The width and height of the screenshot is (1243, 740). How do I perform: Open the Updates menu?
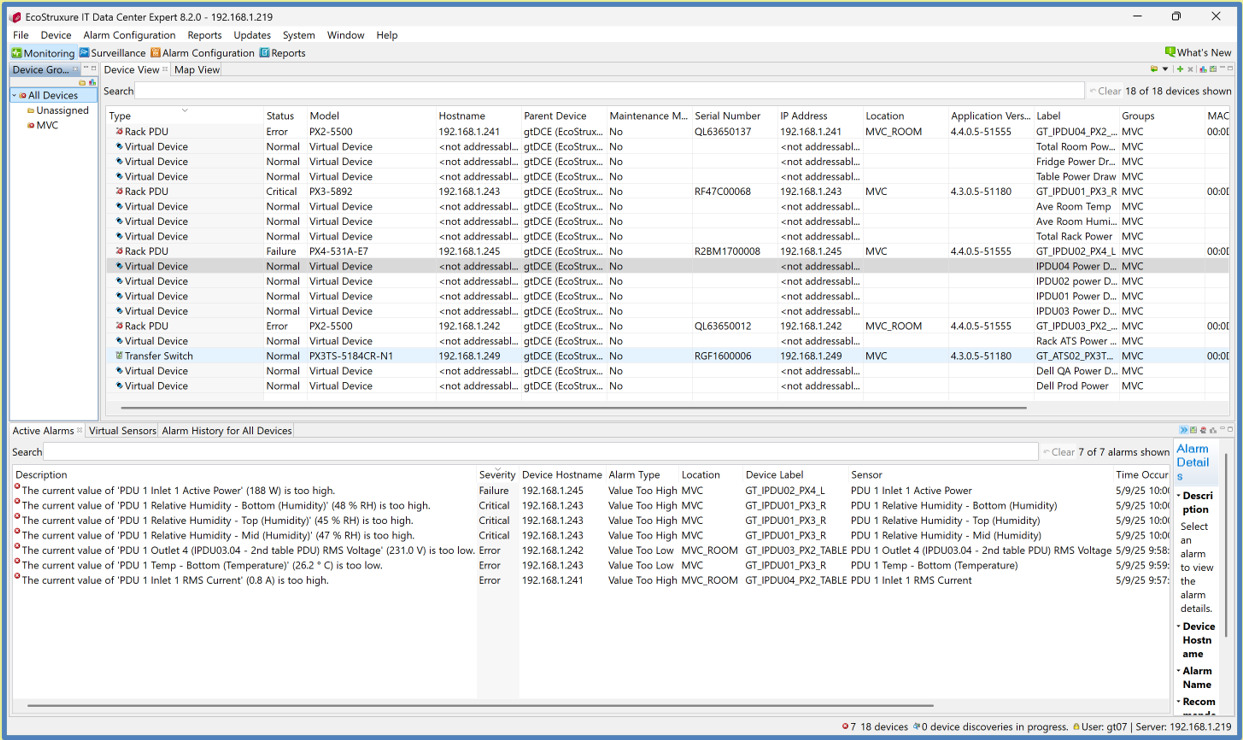tap(252, 35)
